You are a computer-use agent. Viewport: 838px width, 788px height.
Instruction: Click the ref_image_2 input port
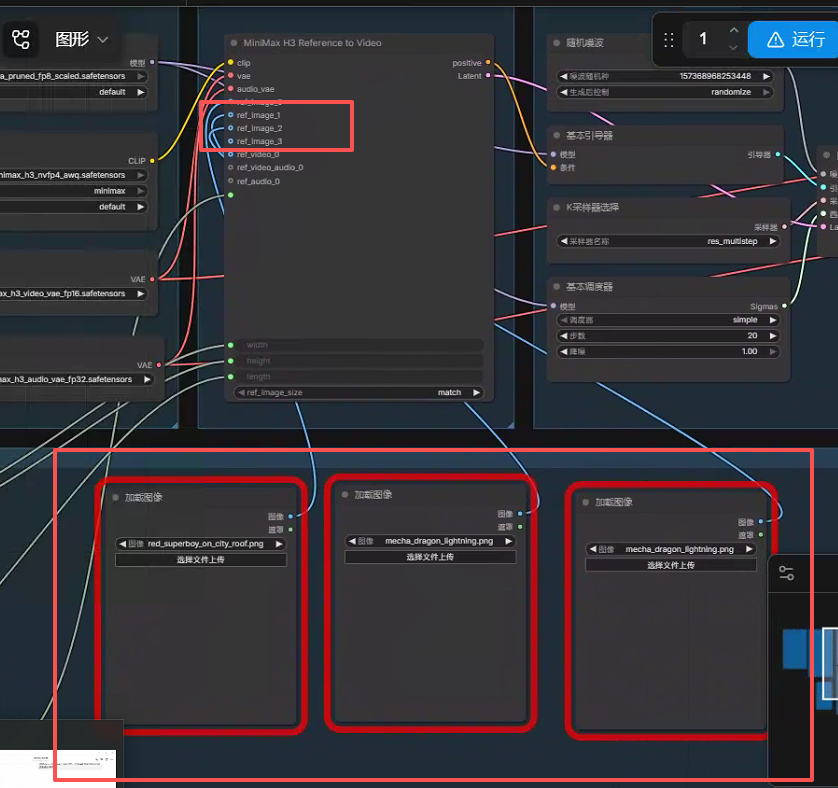tap(231, 128)
